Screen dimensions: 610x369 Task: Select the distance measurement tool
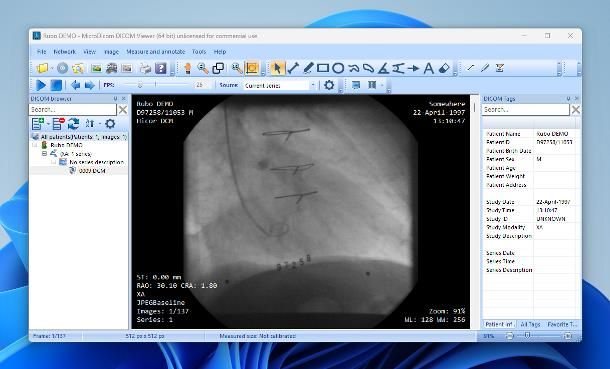(x=293, y=68)
